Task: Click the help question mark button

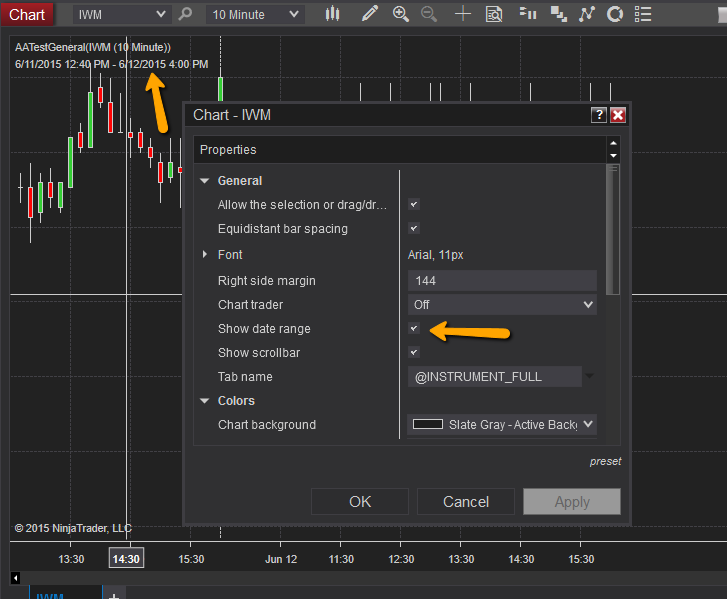Action: click(x=599, y=115)
